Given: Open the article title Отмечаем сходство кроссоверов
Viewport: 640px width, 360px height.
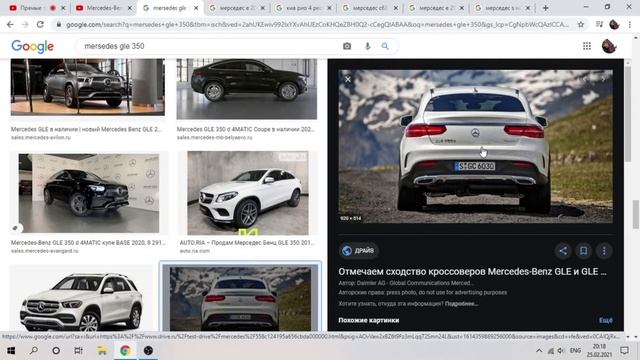Looking at the screenshot, I should point(472,271).
